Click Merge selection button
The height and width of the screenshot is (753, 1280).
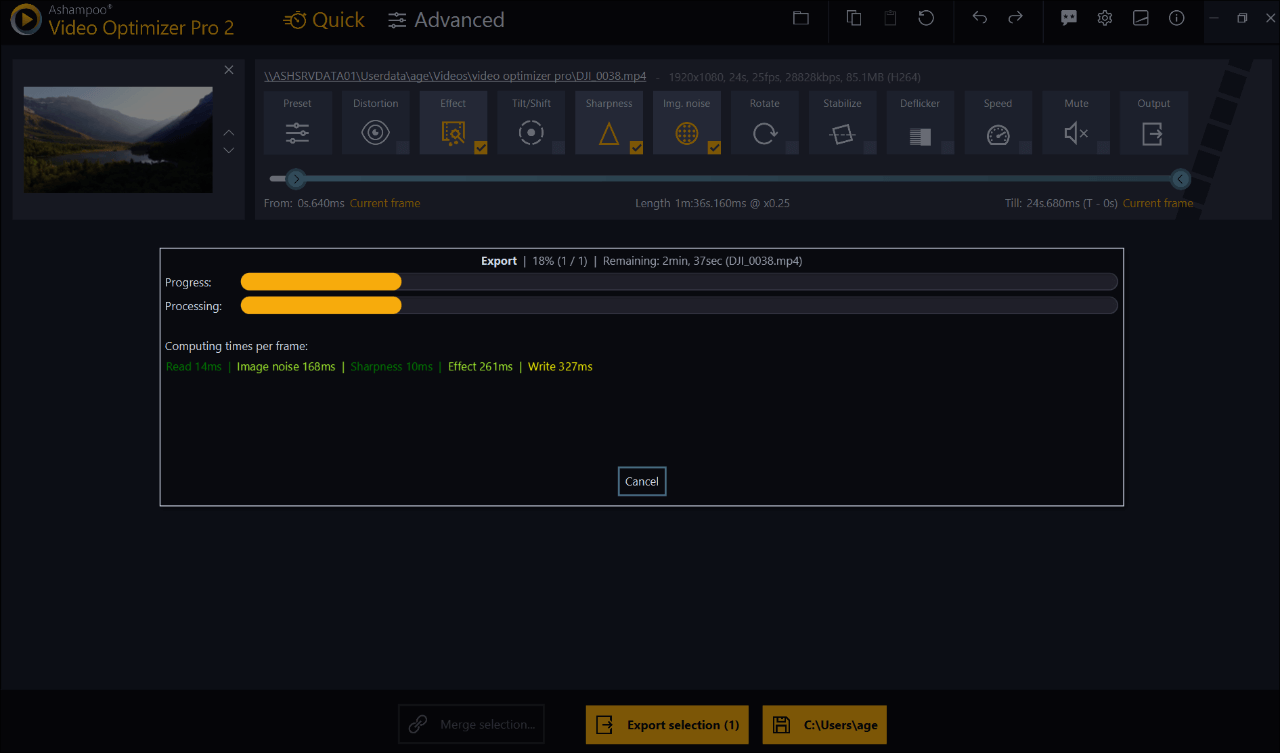point(471,724)
